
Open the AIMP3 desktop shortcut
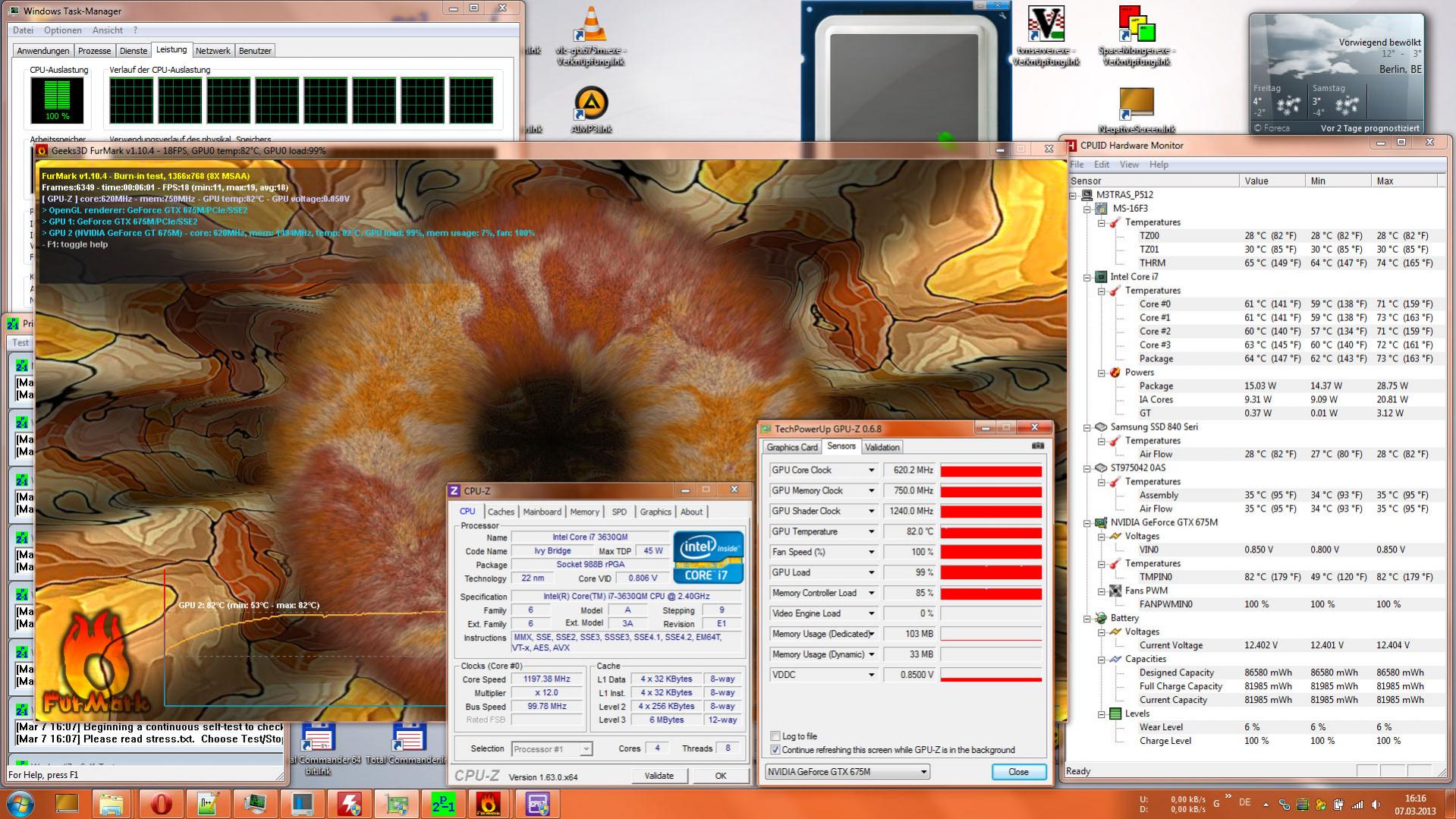(591, 110)
